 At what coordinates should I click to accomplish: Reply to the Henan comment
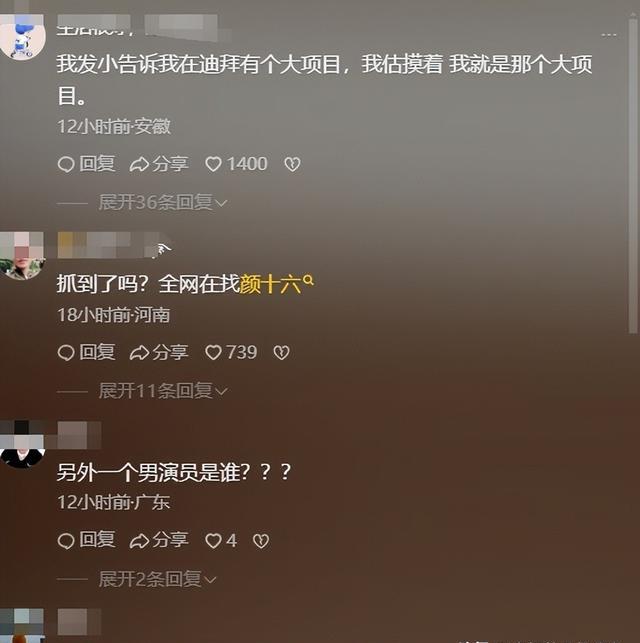click(x=87, y=352)
